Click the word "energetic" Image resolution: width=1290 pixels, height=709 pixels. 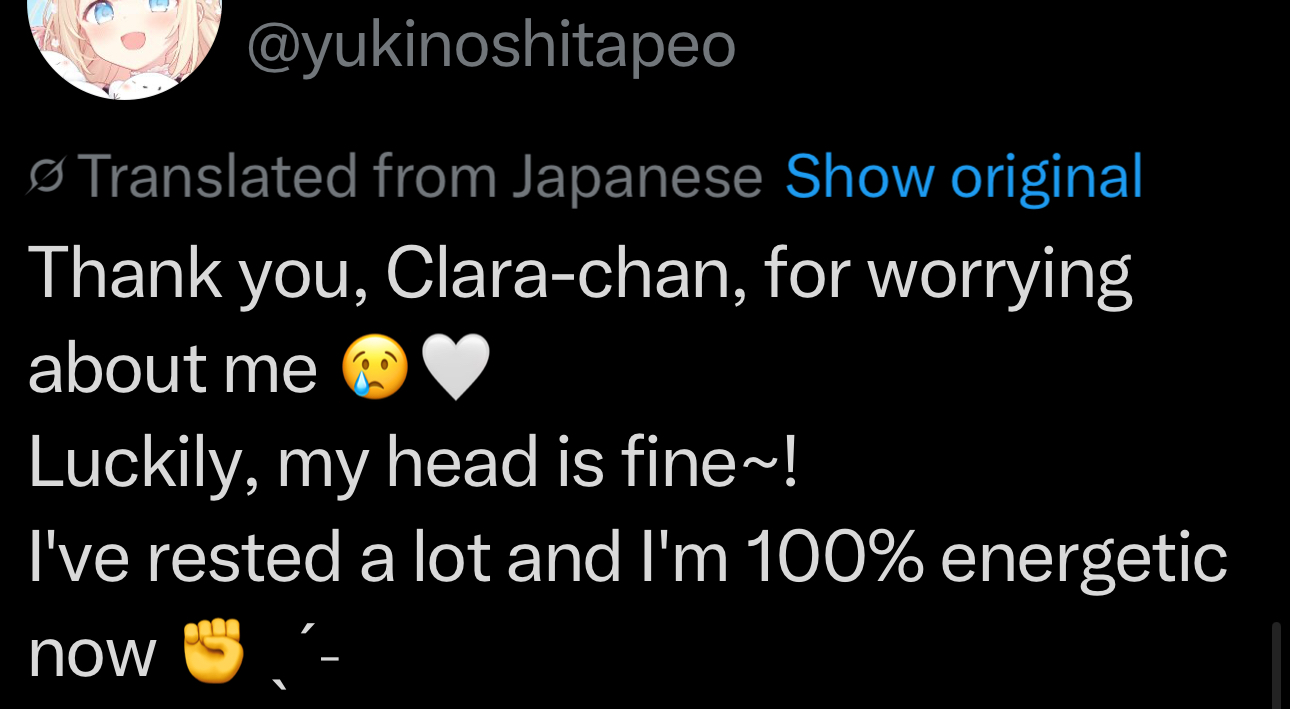tap(1084, 558)
